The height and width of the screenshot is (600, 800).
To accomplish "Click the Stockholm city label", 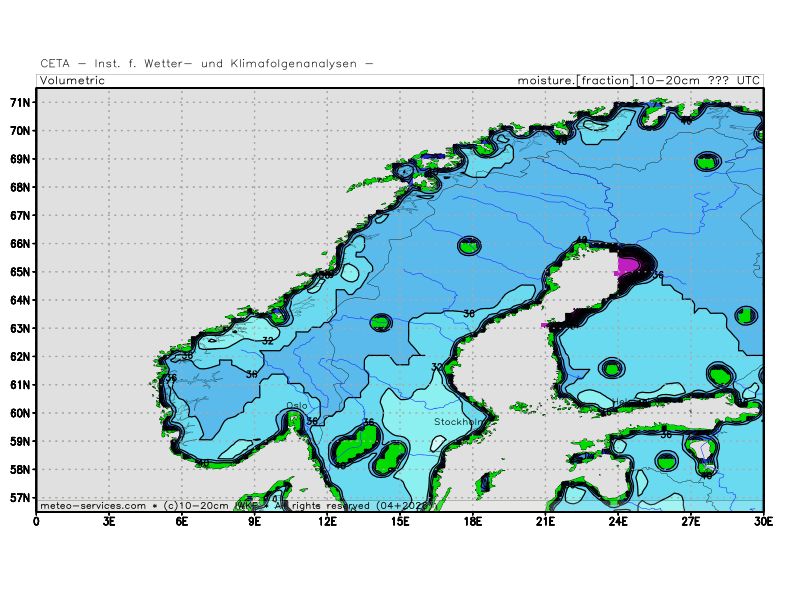I will point(458,422).
